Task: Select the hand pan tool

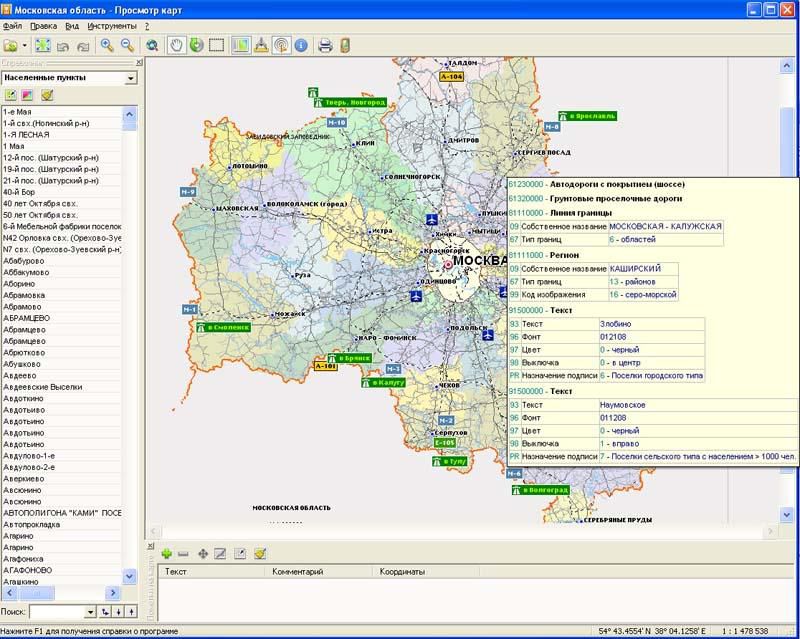Action: click(177, 45)
